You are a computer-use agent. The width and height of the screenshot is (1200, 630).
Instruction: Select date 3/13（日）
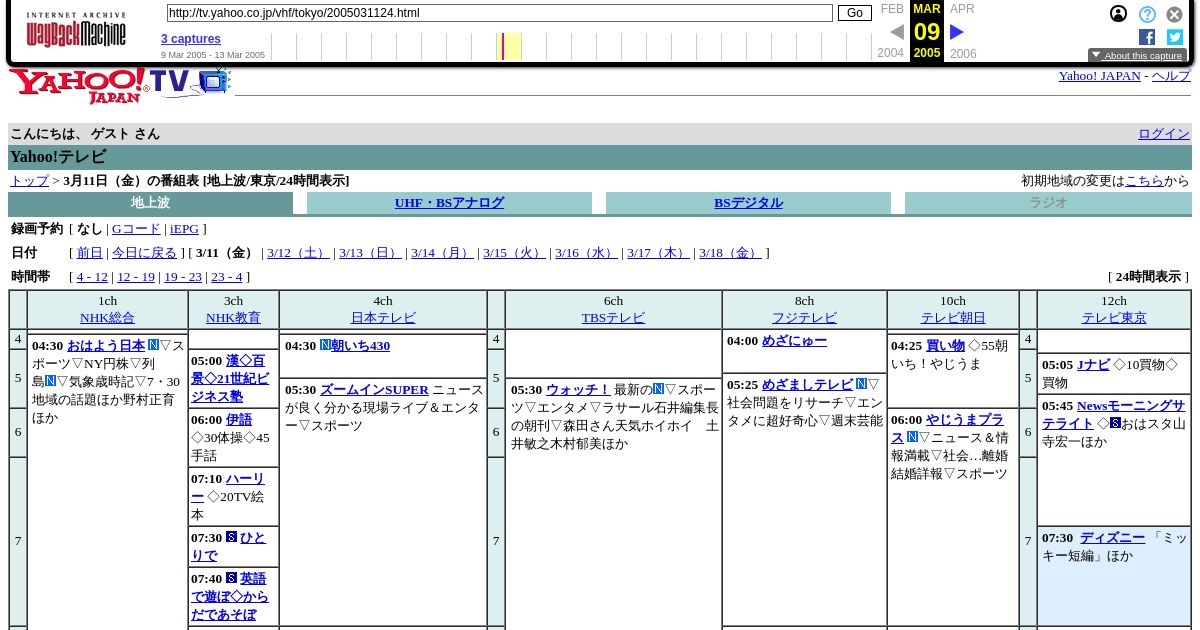click(x=370, y=253)
